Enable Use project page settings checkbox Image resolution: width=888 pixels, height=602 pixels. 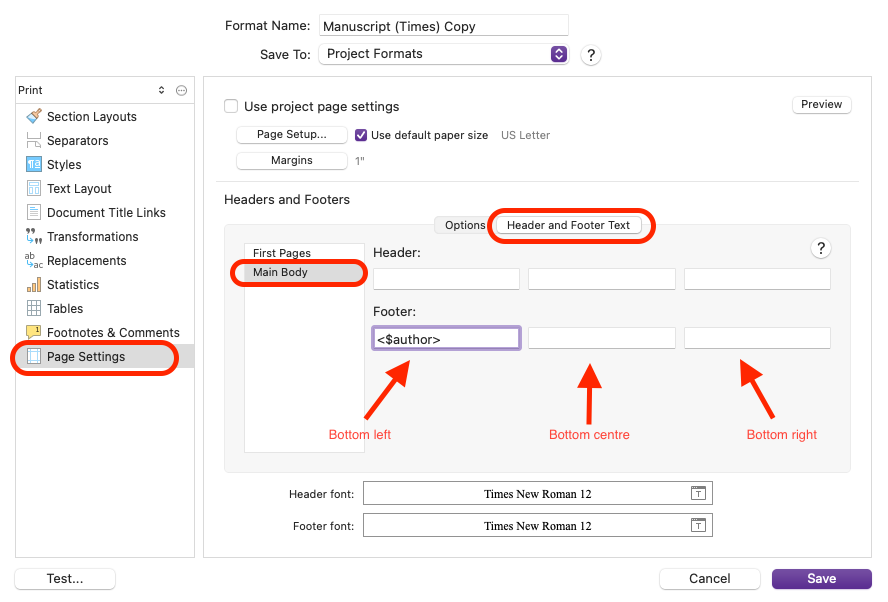pos(232,107)
